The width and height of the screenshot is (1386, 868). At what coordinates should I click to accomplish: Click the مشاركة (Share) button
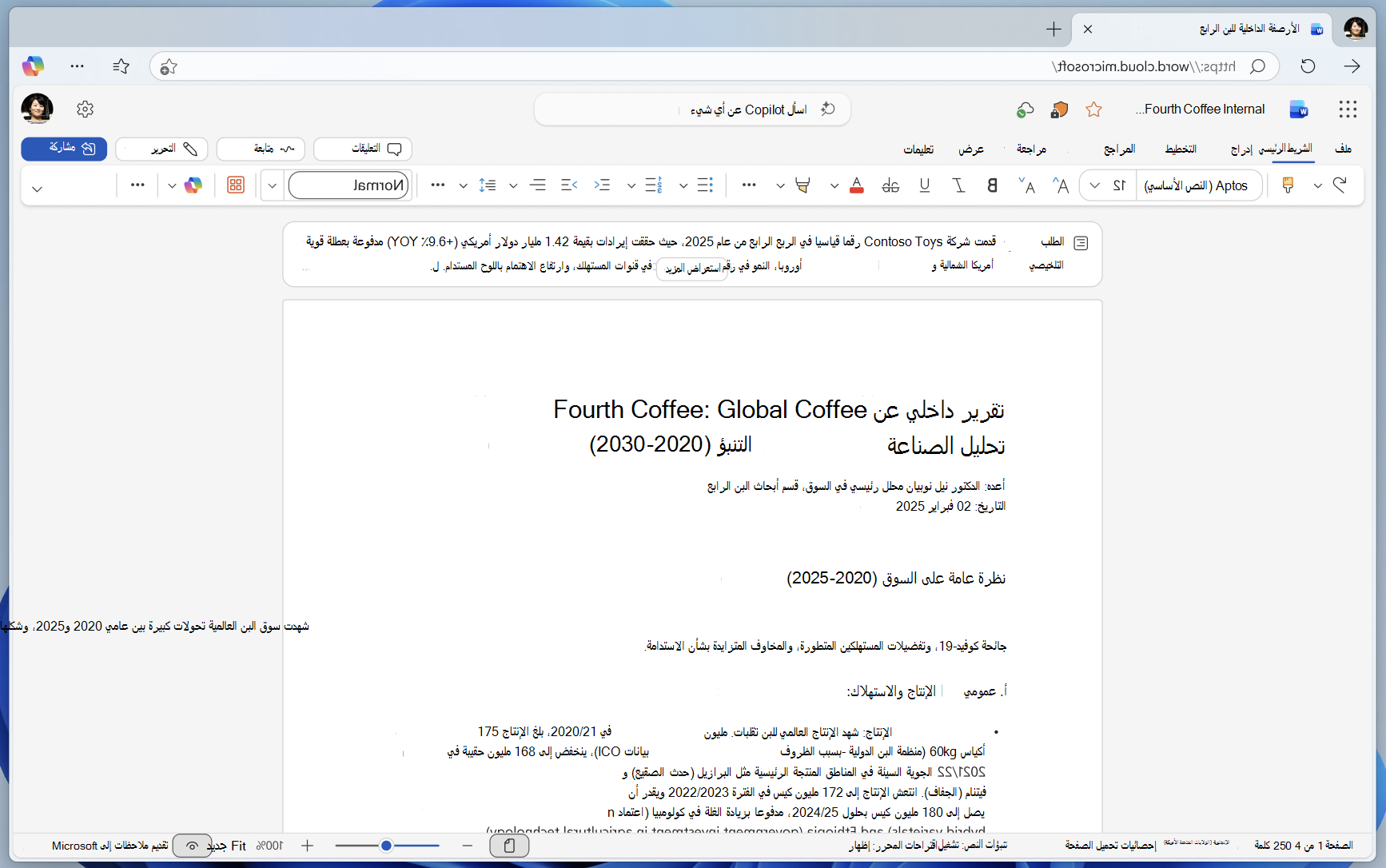pyautogui.click(x=64, y=149)
